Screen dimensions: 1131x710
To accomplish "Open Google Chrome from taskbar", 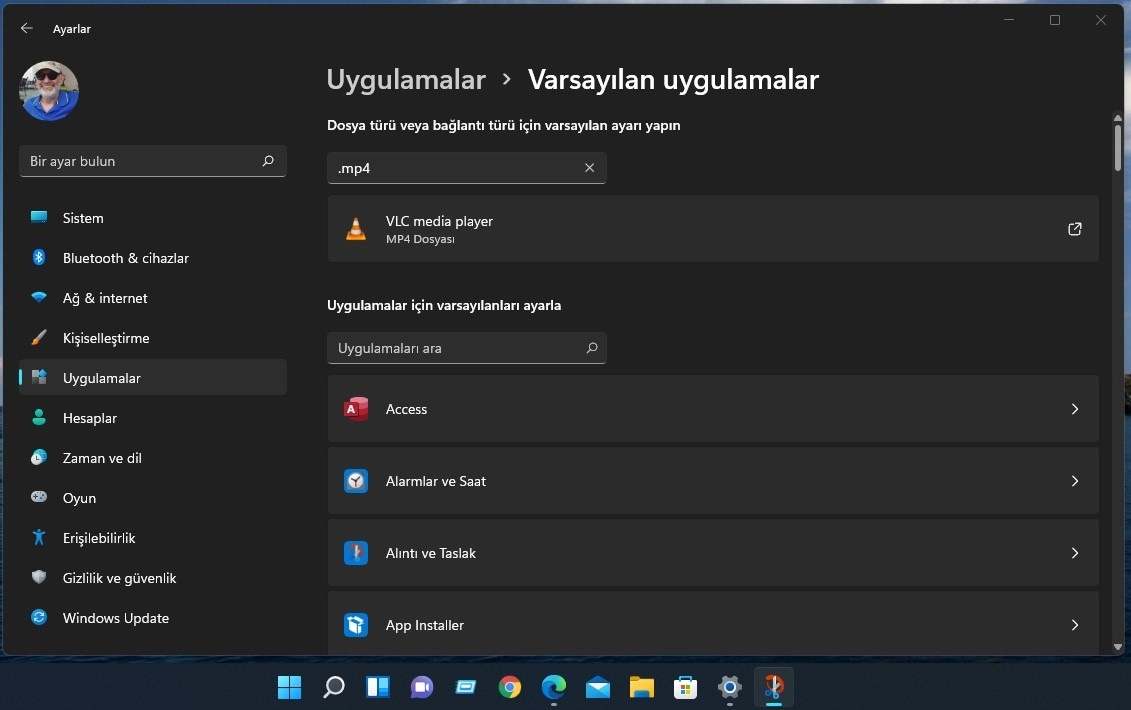I will click(x=509, y=687).
